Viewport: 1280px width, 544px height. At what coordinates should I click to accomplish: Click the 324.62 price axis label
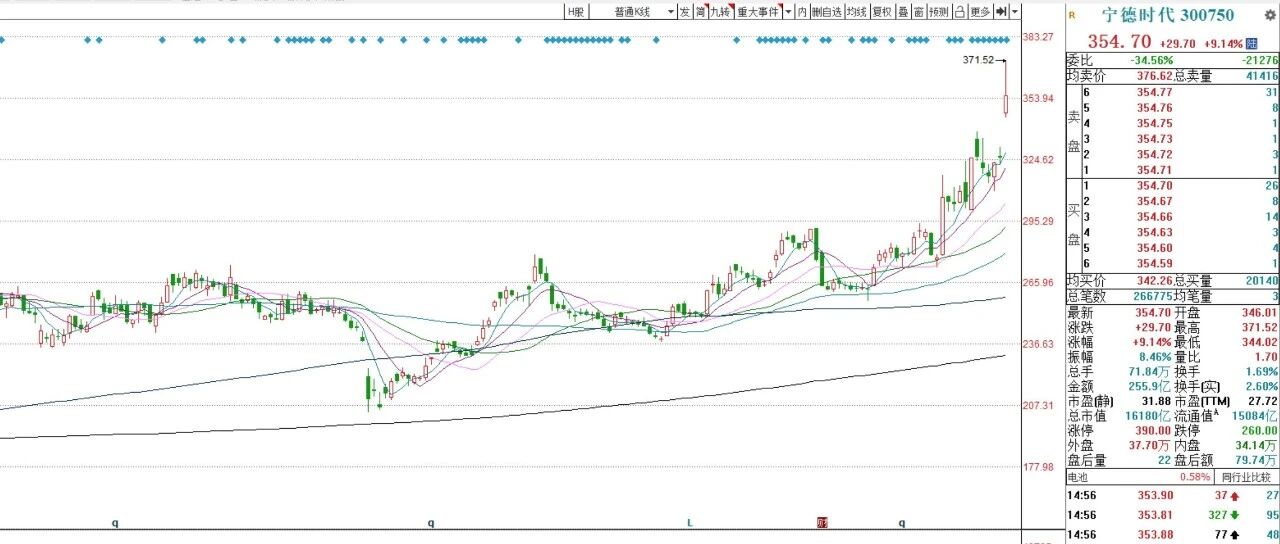(x=1039, y=160)
